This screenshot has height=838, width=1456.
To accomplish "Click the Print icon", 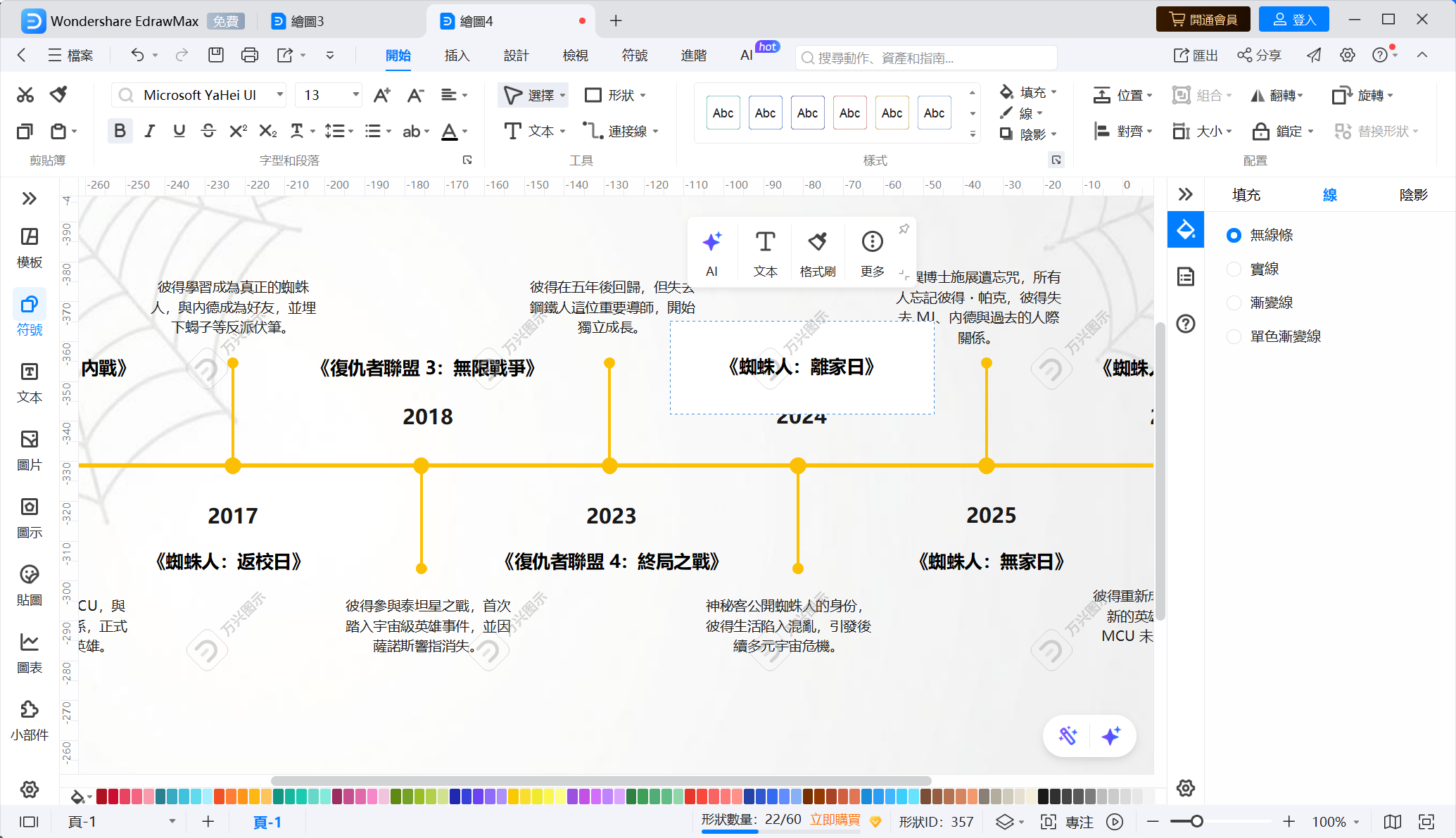I will [x=250, y=55].
